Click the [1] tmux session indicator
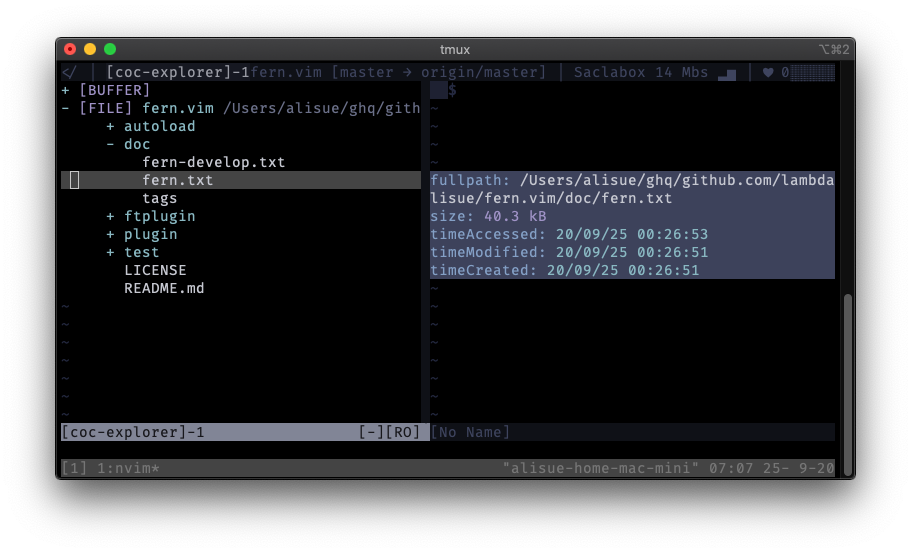The height and width of the screenshot is (553, 911). pos(74,468)
